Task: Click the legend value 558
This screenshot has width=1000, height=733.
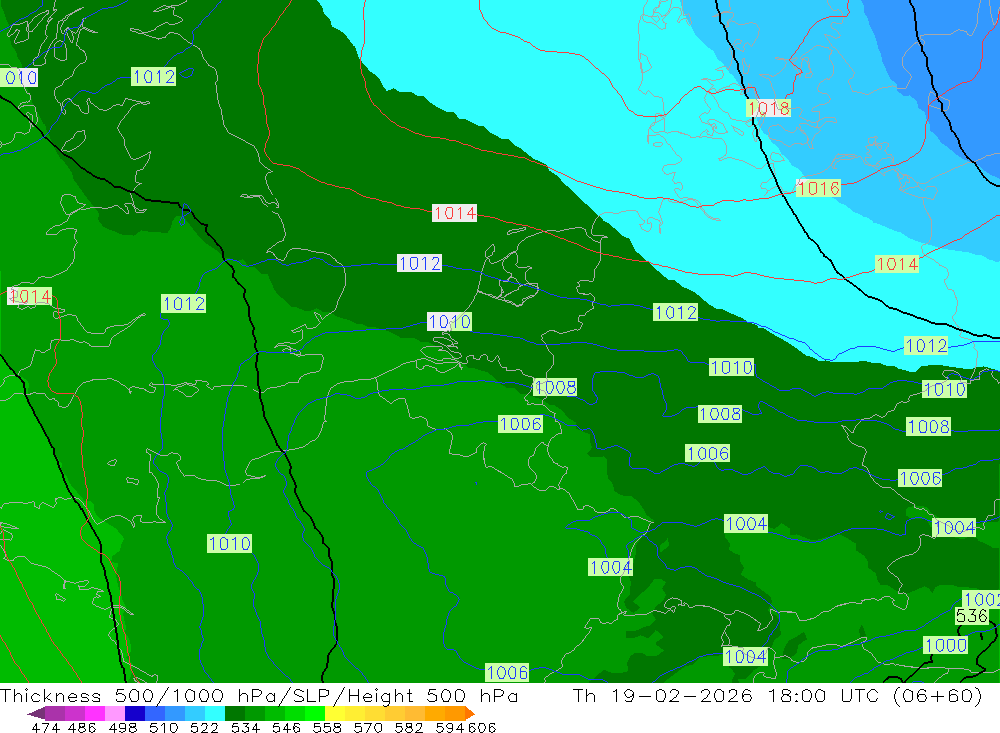Action: [327, 727]
